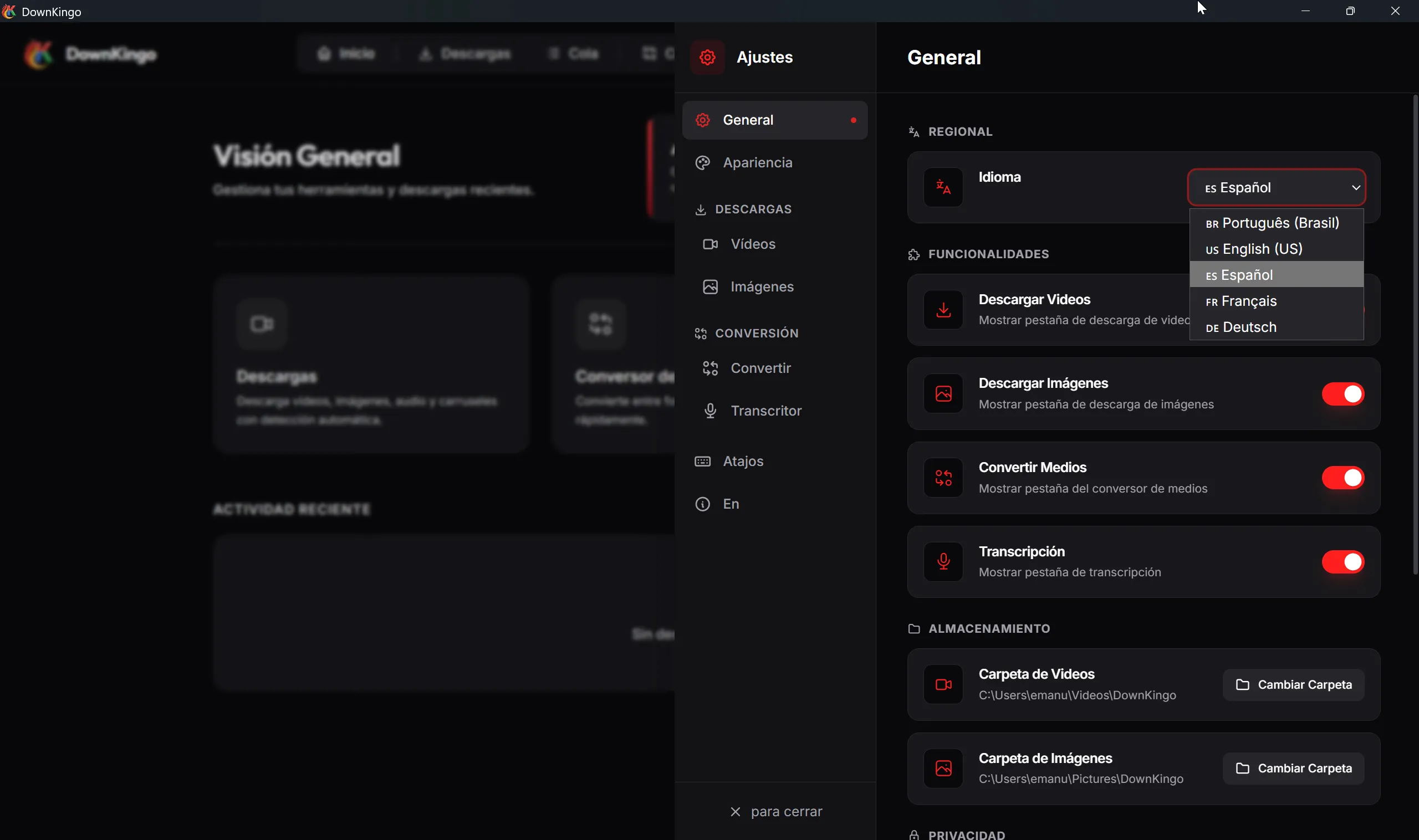
Task: Click the Apariencia palette icon
Action: coord(703,162)
